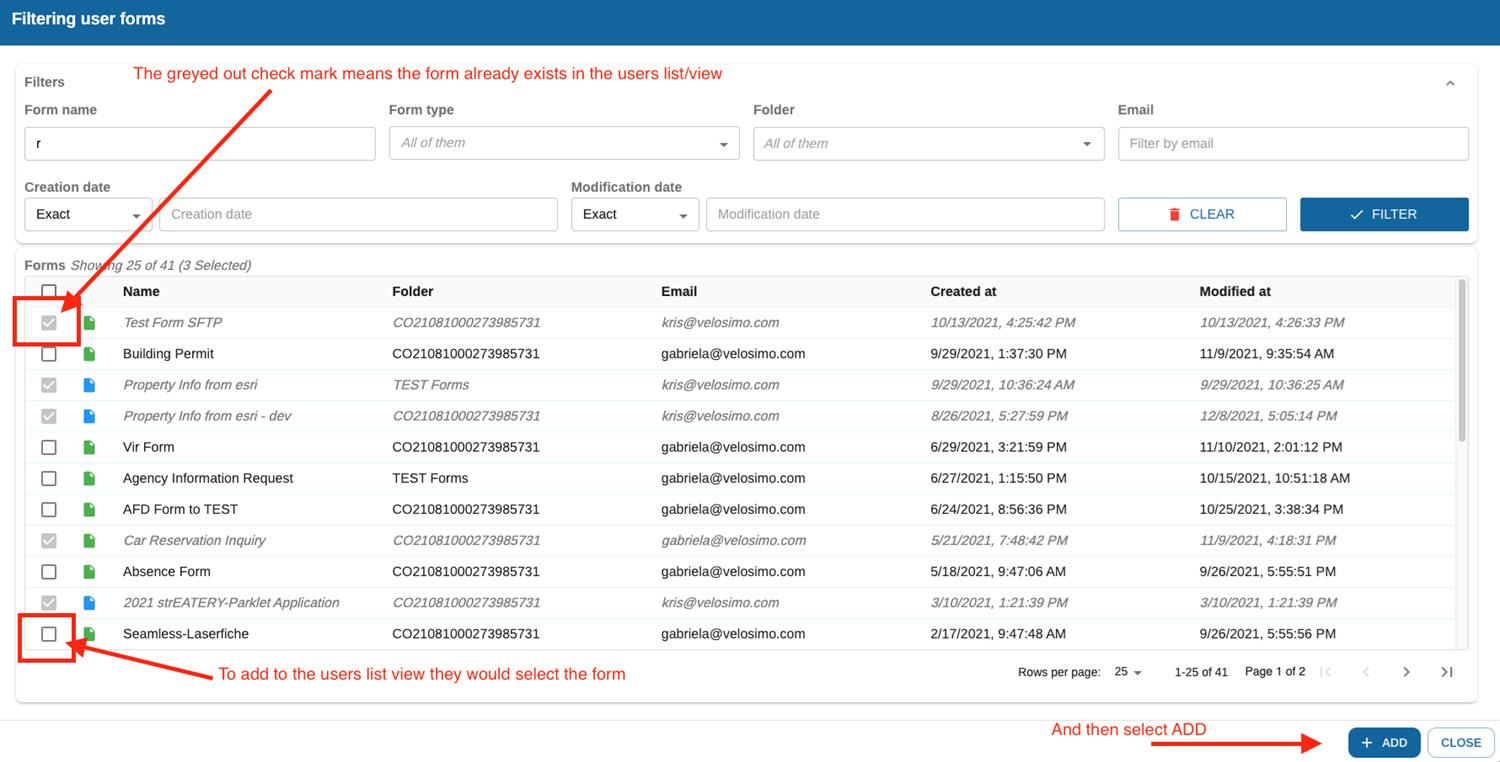1500x762 pixels.
Task: Click the FILTER button
Action: [x=1384, y=214]
